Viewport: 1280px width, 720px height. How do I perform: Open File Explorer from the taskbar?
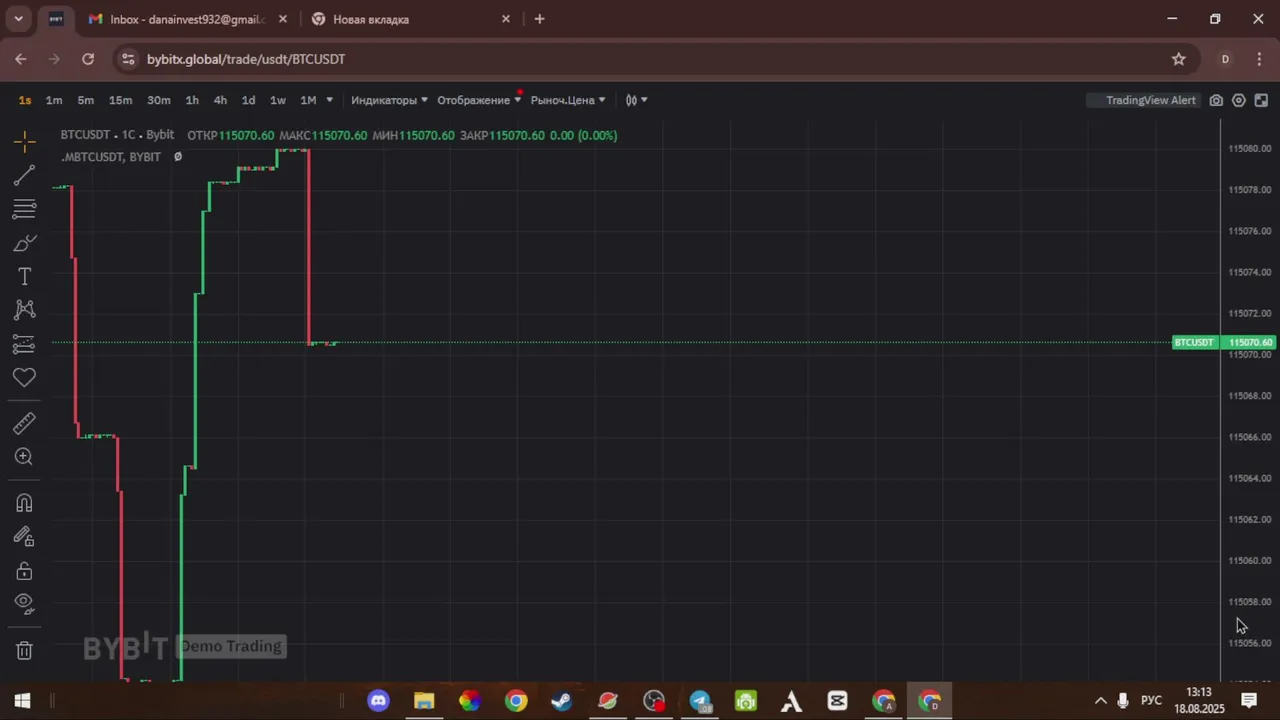424,701
